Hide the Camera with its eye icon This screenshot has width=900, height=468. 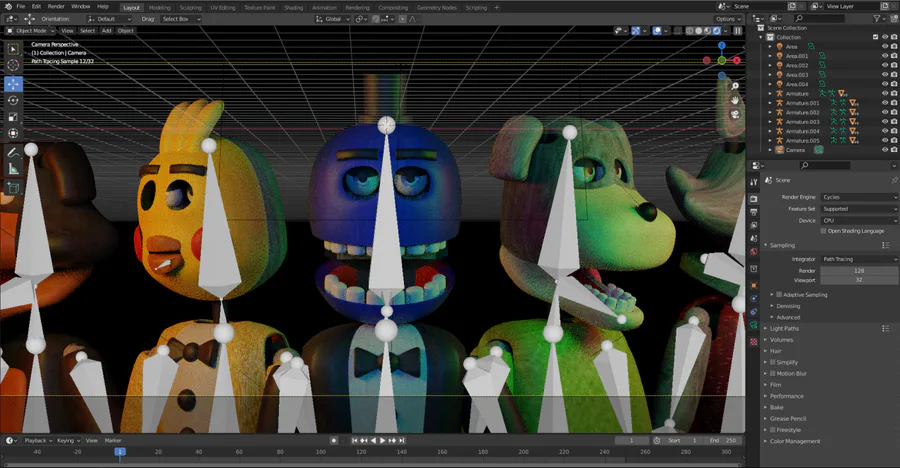point(885,150)
